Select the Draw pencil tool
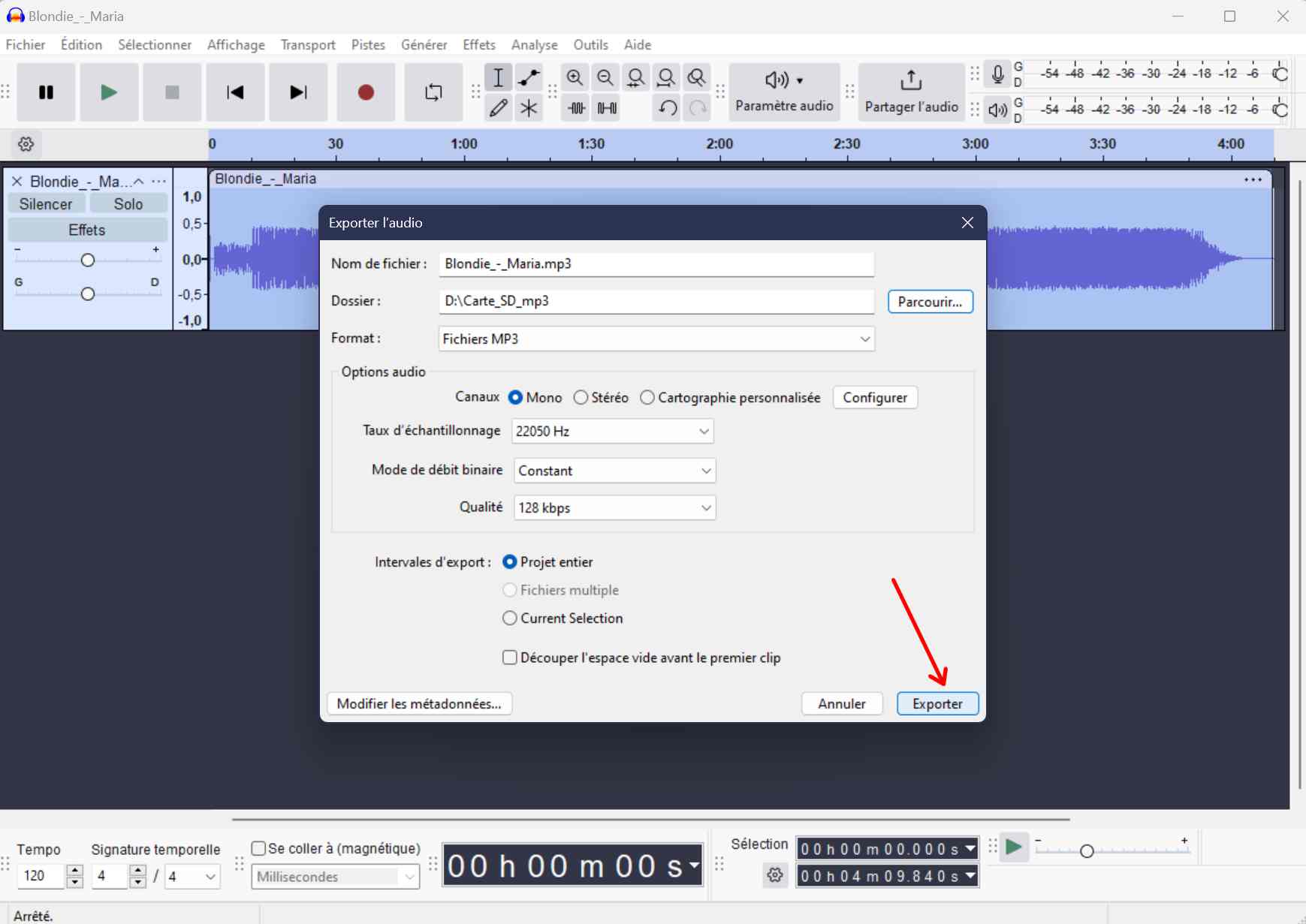This screenshot has height=924, width=1306. click(498, 108)
